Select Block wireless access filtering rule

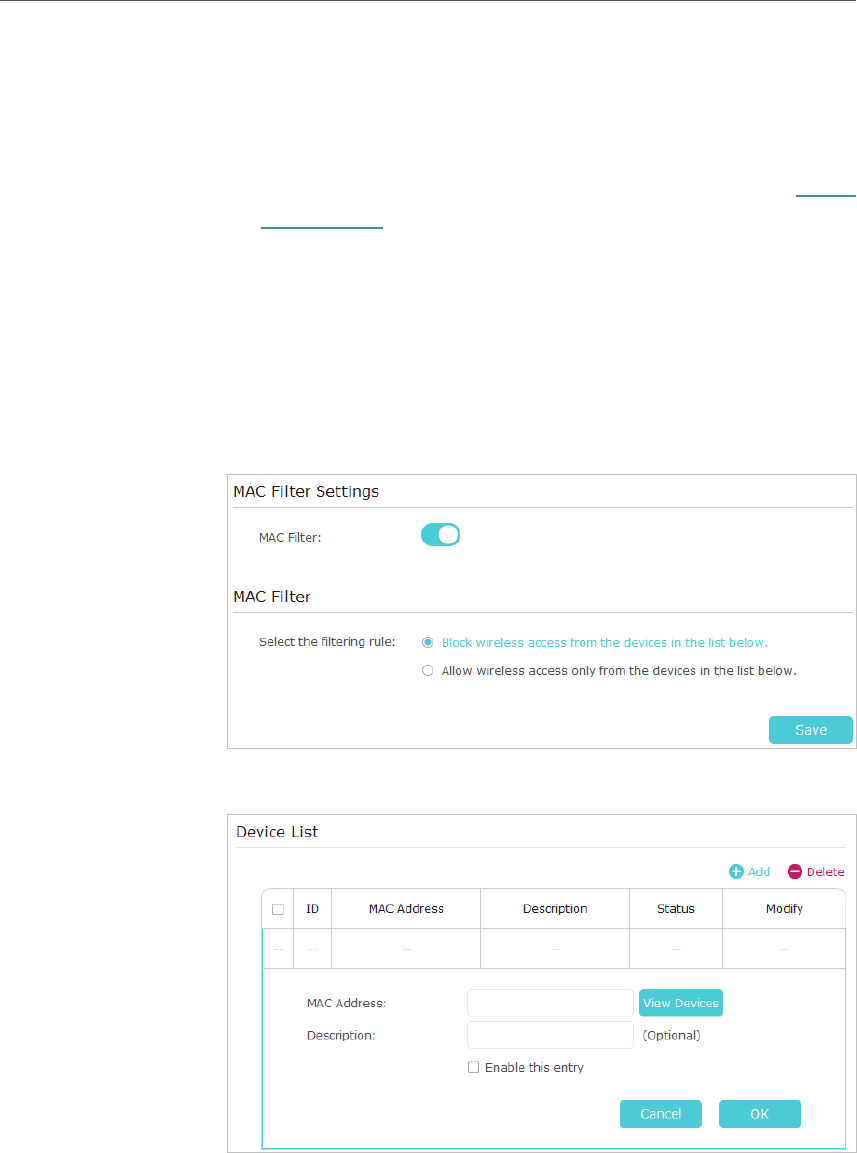(x=427, y=643)
